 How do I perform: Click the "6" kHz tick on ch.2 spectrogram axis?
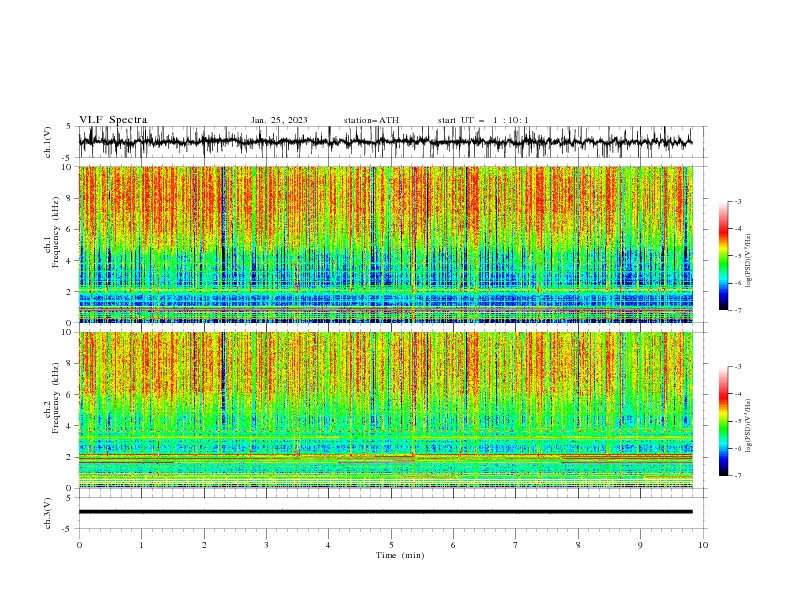tap(71, 395)
